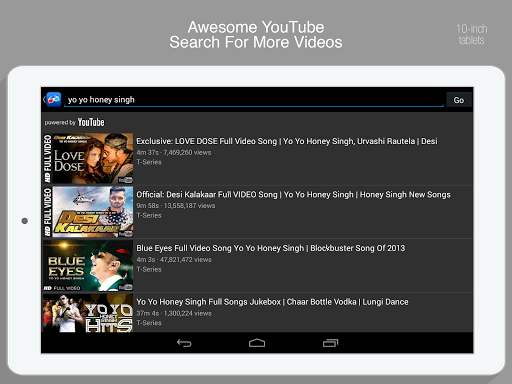Open the Blue Eyes video thumbnail
512x384 pixels.
88,266
